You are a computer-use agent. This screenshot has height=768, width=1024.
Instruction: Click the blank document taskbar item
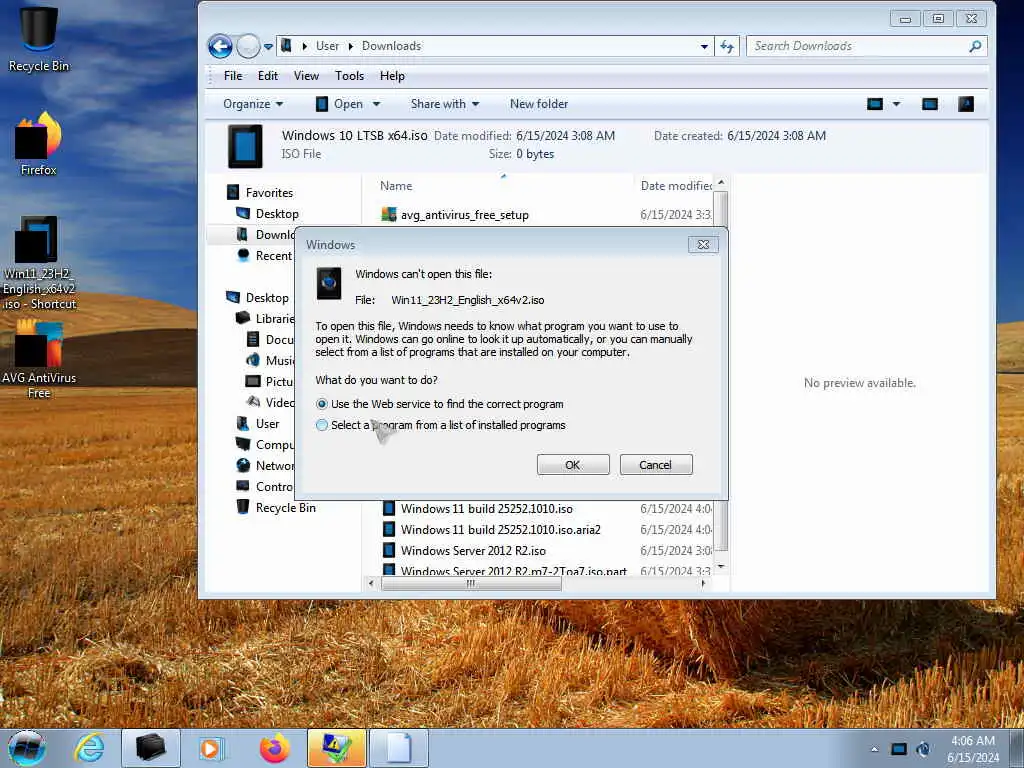399,748
